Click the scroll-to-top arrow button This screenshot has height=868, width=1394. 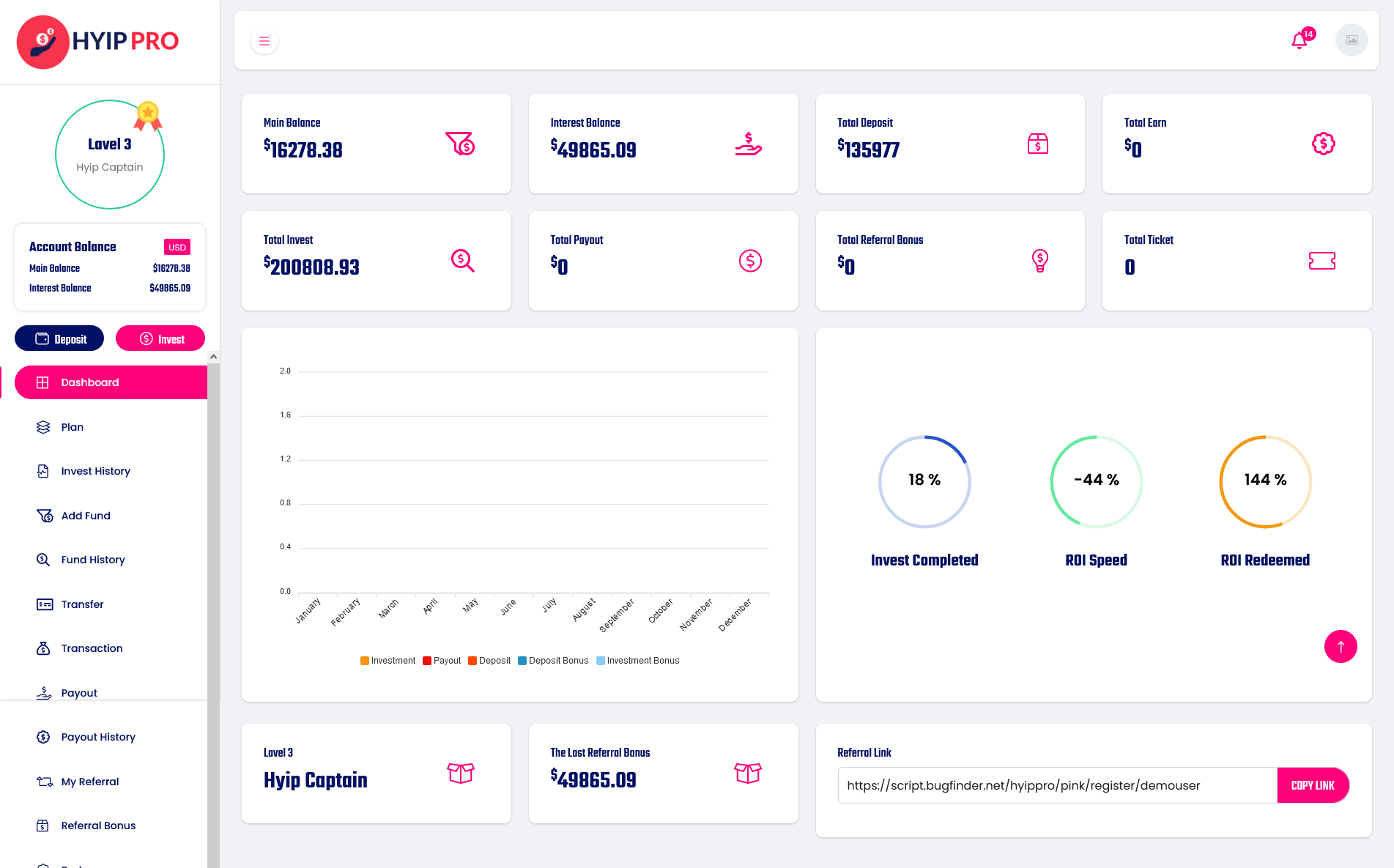(1341, 647)
